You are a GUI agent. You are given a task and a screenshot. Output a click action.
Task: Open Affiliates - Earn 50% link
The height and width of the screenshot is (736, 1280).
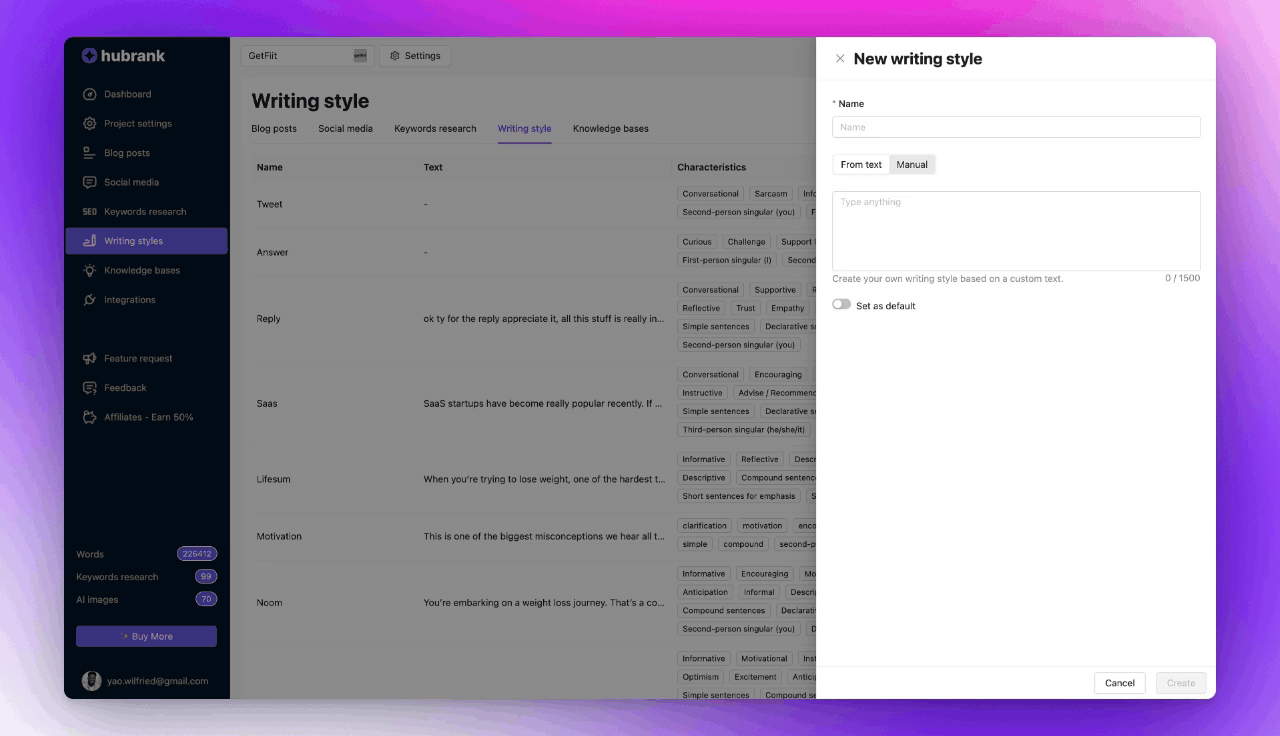coord(148,417)
